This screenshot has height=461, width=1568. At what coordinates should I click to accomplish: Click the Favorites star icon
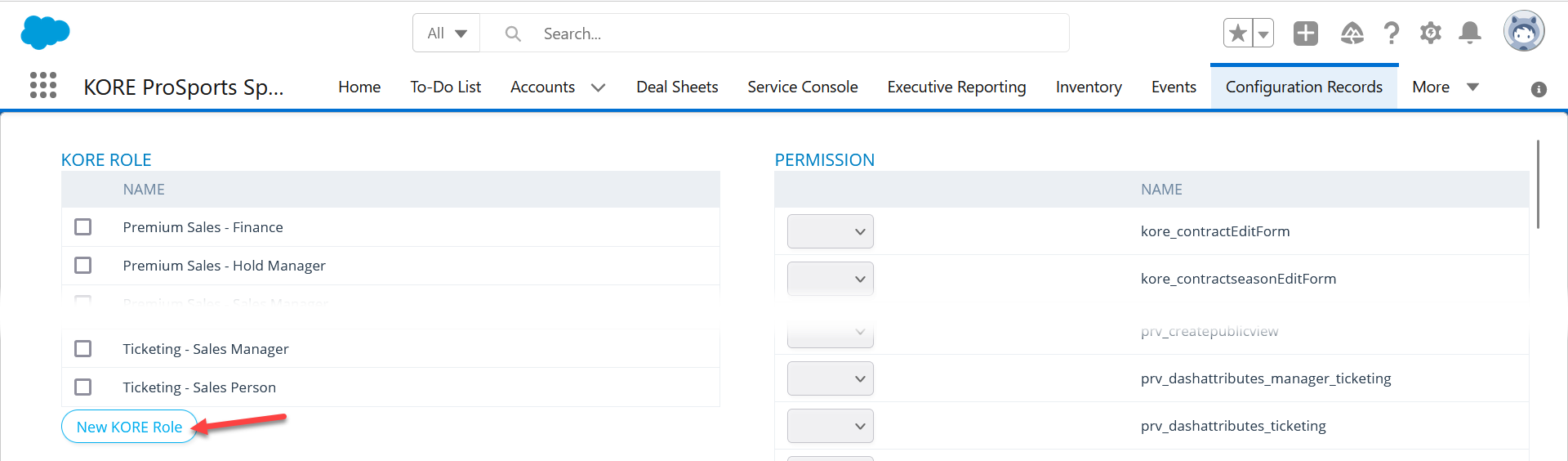click(x=1238, y=33)
